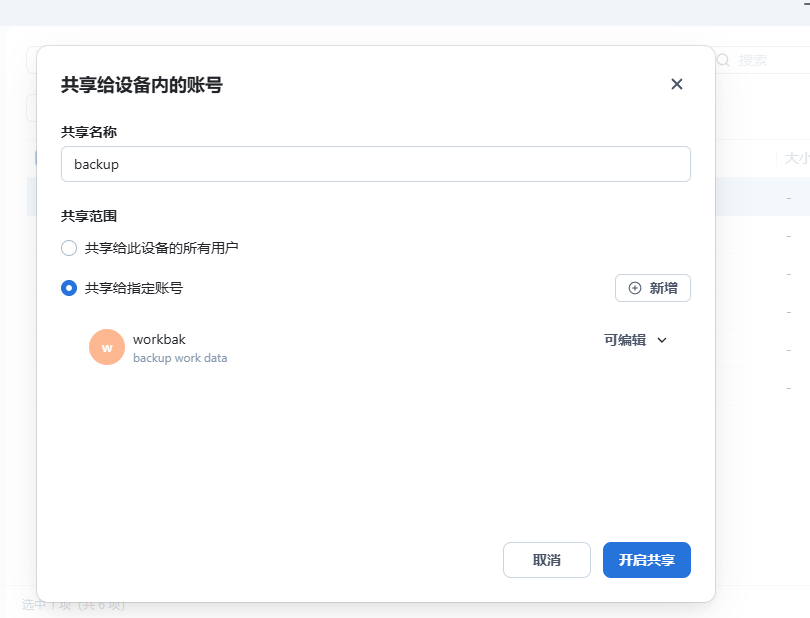Select the 共享给指定账号 radio button
The image size is (810, 618).
pyautogui.click(x=69, y=288)
